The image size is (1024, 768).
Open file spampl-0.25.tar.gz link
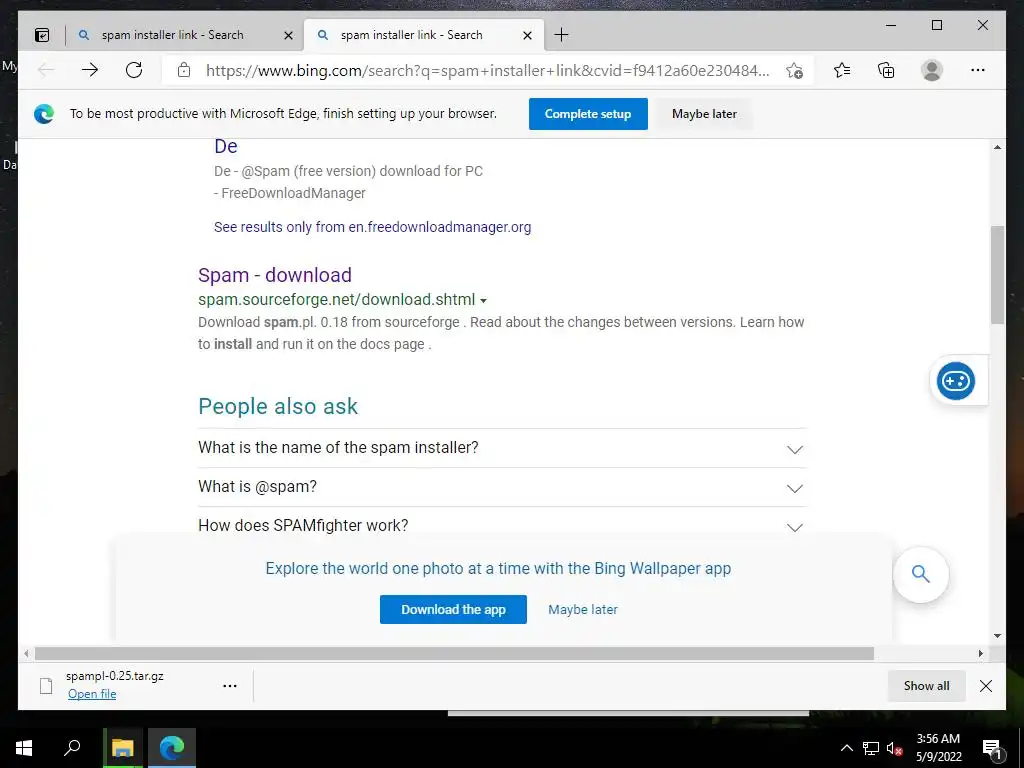click(92, 694)
